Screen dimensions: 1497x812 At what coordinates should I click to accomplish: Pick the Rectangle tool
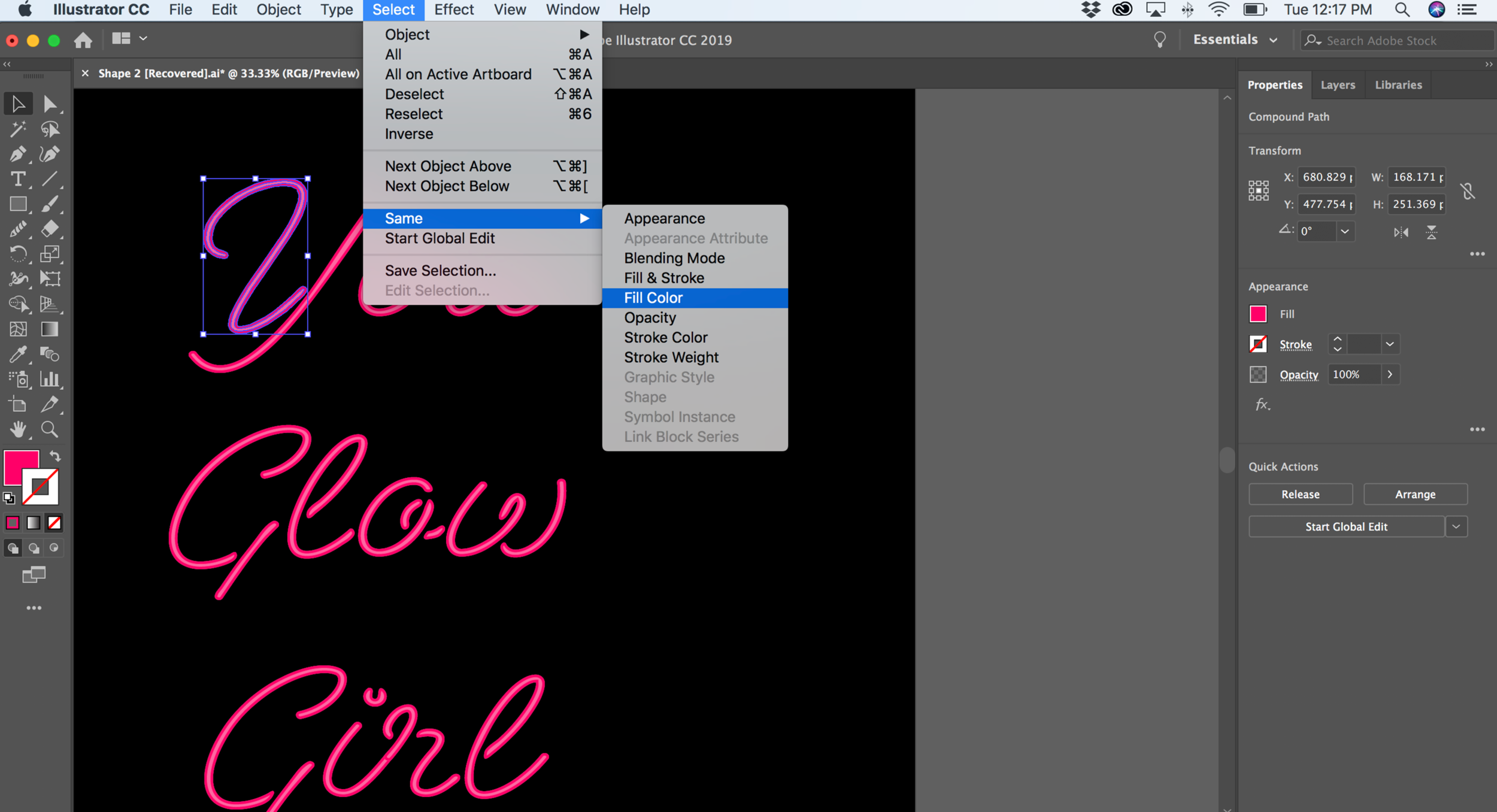[x=18, y=204]
